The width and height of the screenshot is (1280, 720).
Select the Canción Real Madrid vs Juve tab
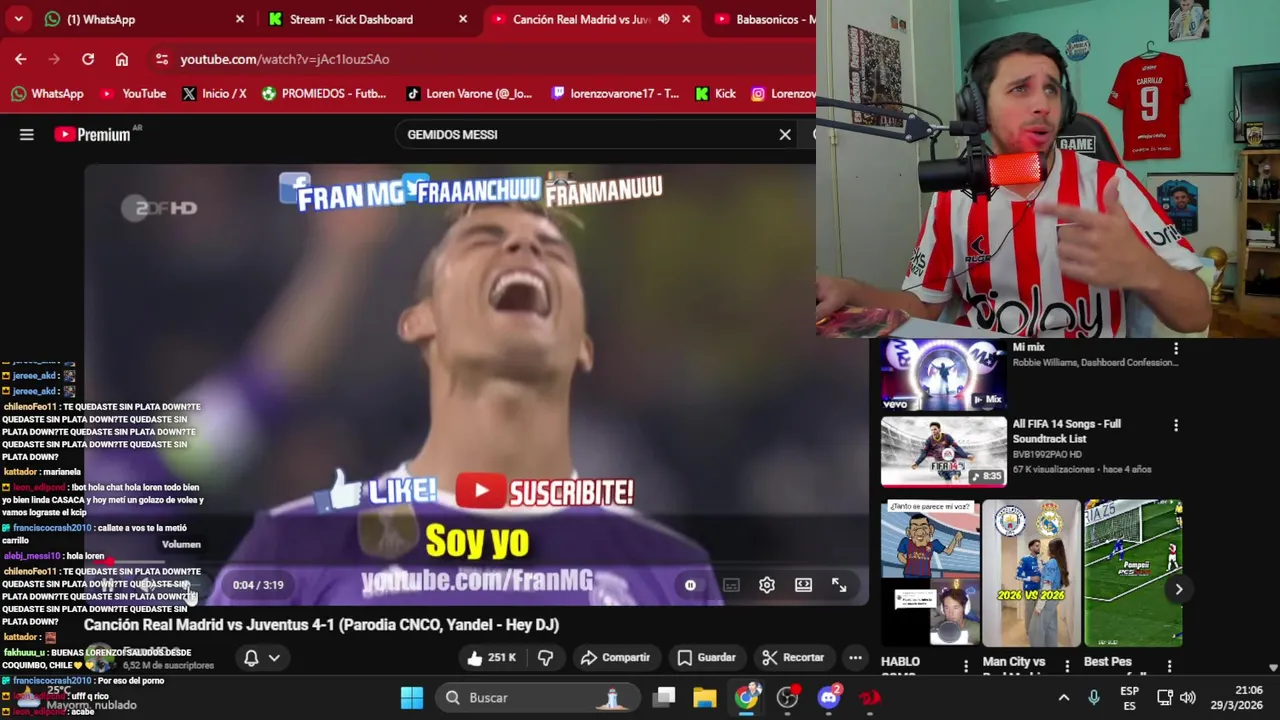coord(590,19)
